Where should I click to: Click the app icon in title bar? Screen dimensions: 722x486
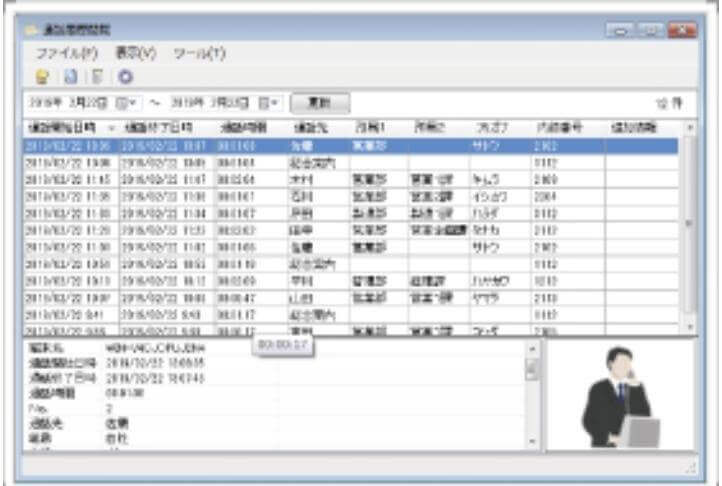(32, 31)
